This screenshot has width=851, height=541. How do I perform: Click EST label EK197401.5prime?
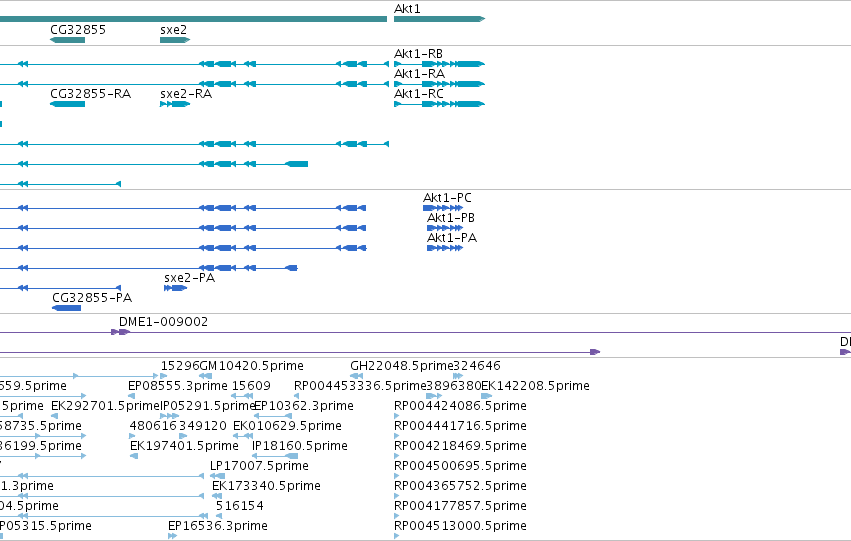click(184, 446)
